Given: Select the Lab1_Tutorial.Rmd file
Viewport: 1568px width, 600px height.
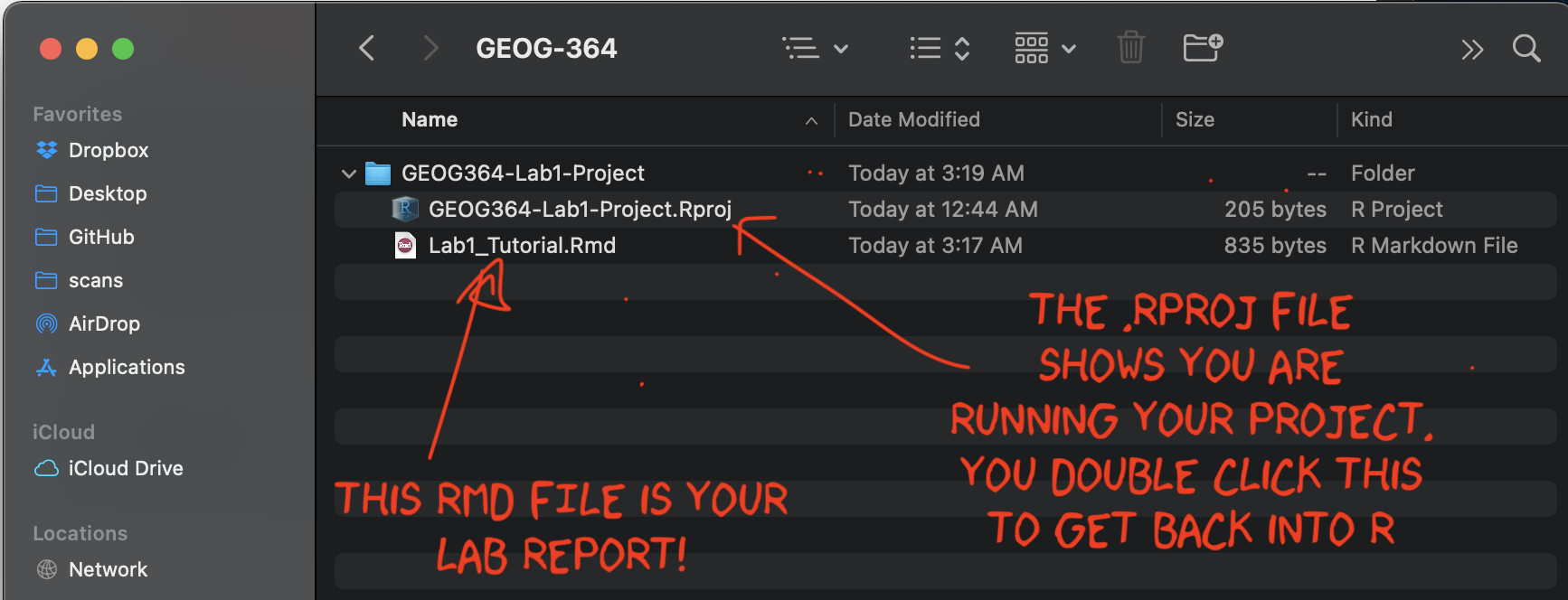Looking at the screenshot, I should click(522, 246).
